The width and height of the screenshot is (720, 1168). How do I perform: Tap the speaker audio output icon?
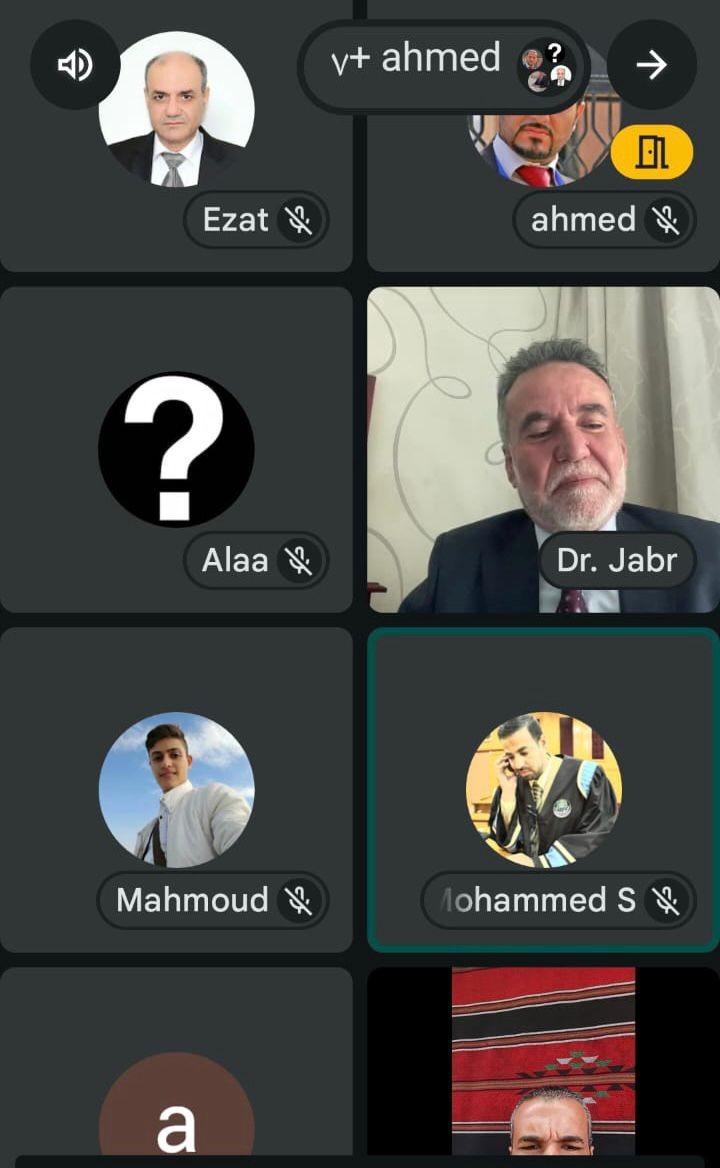click(74, 65)
